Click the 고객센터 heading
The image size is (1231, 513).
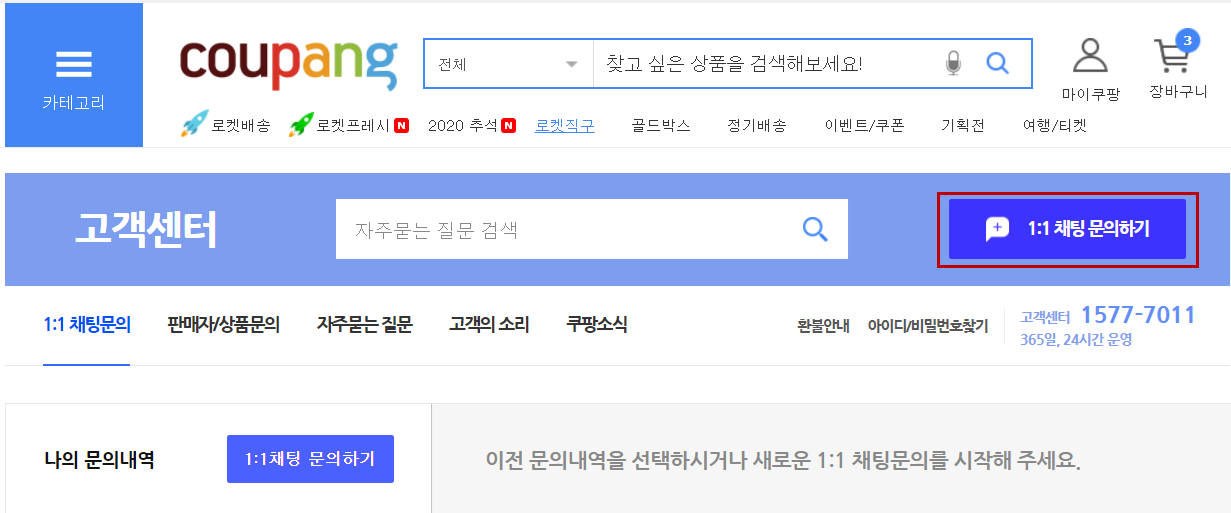pyautogui.click(x=145, y=229)
